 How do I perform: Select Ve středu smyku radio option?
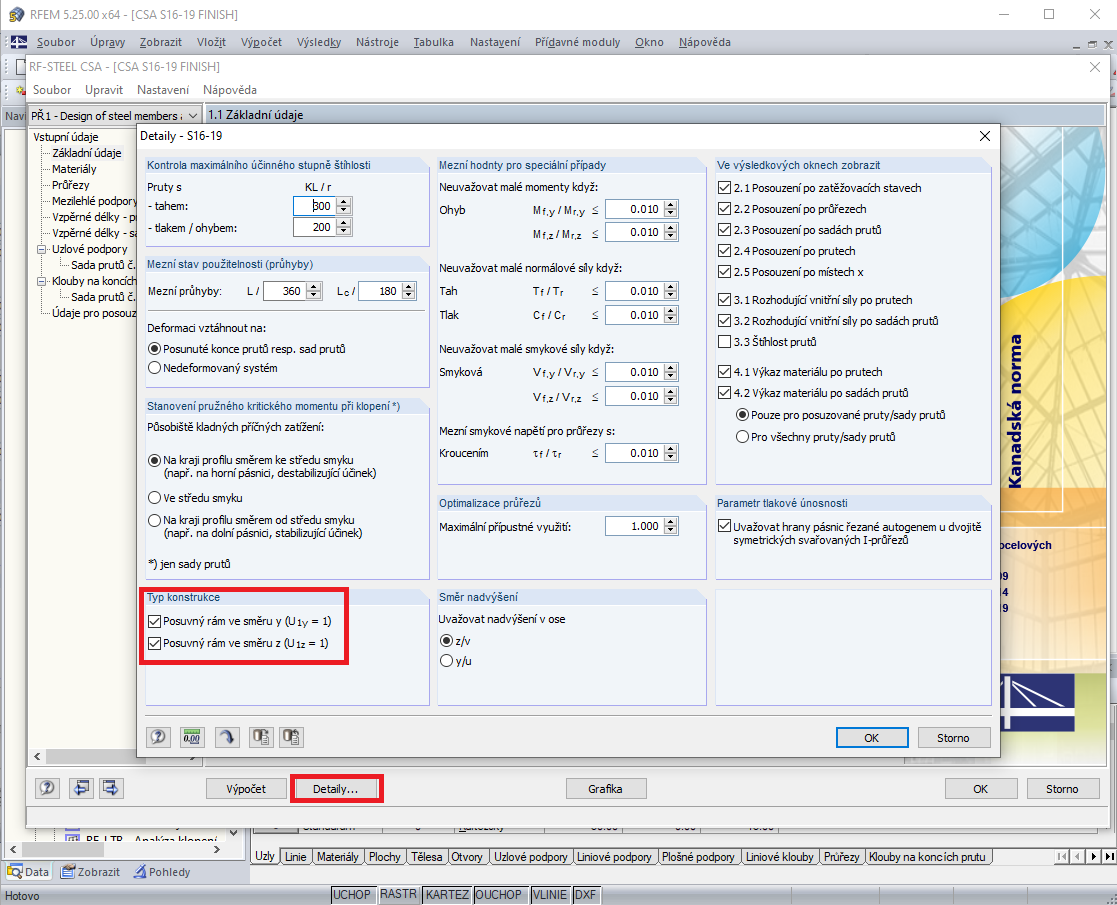pyautogui.click(x=154, y=498)
